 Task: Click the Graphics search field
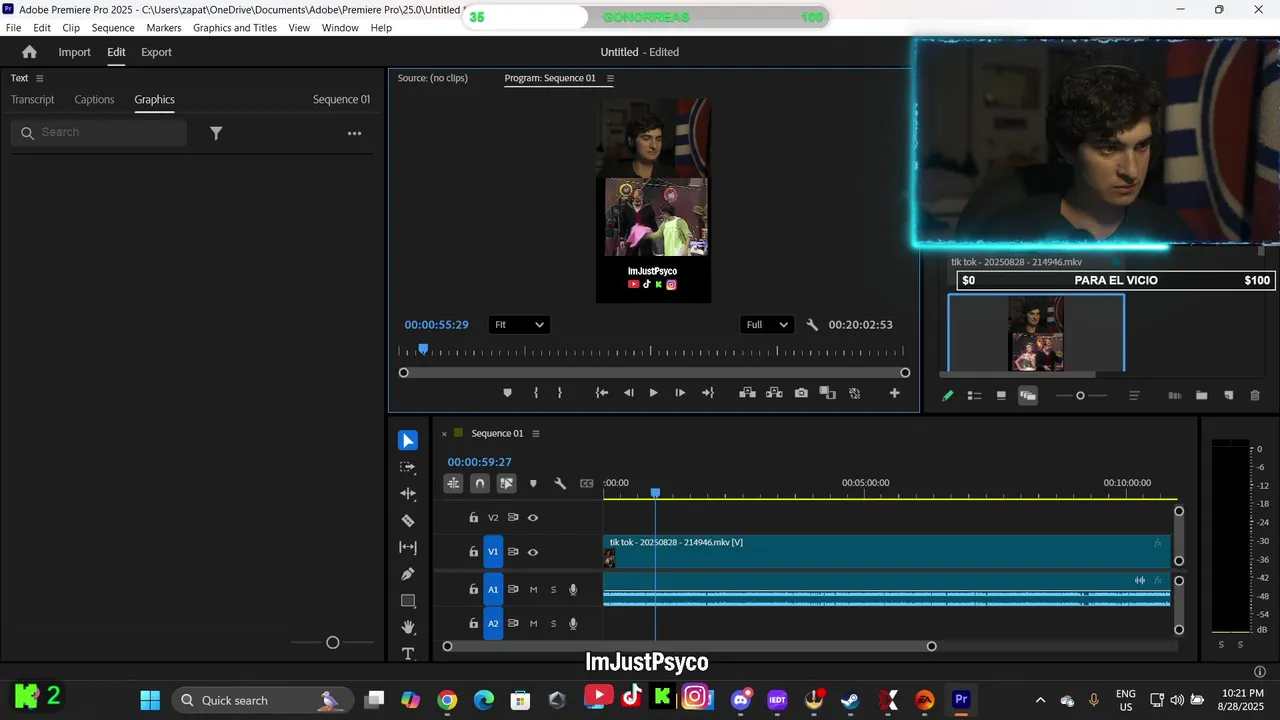click(x=99, y=133)
